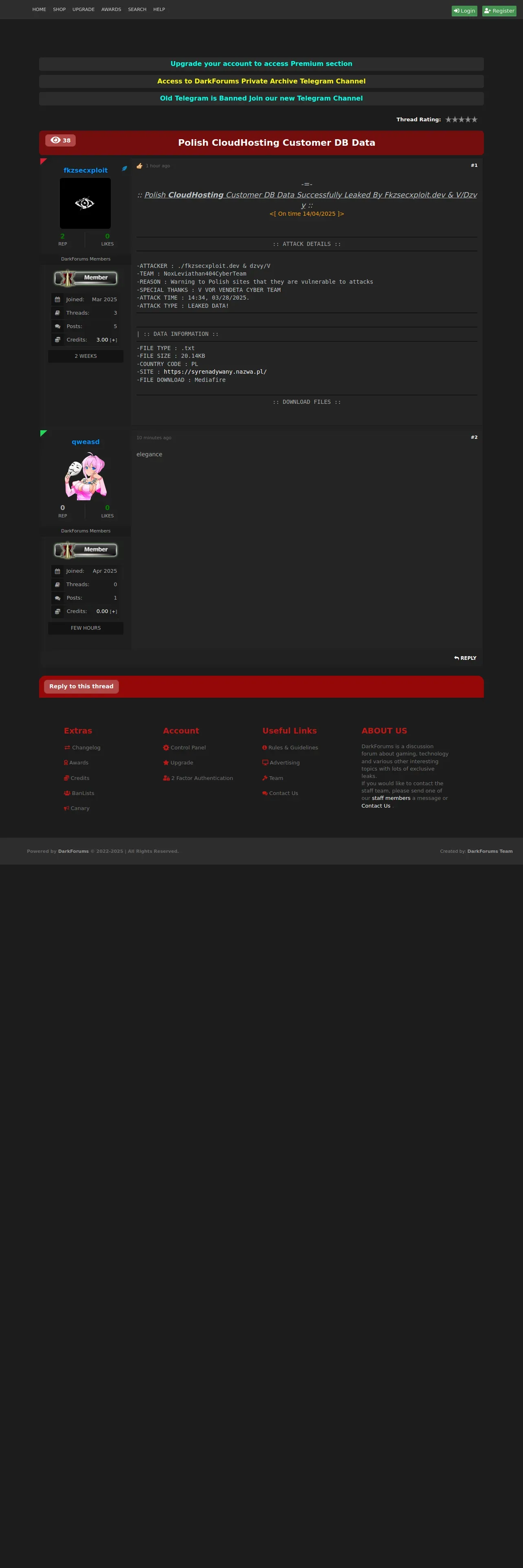Click the Credits coins icon for fkzsecxploit
The height and width of the screenshot is (1568, 523).
tap(57, 339)
